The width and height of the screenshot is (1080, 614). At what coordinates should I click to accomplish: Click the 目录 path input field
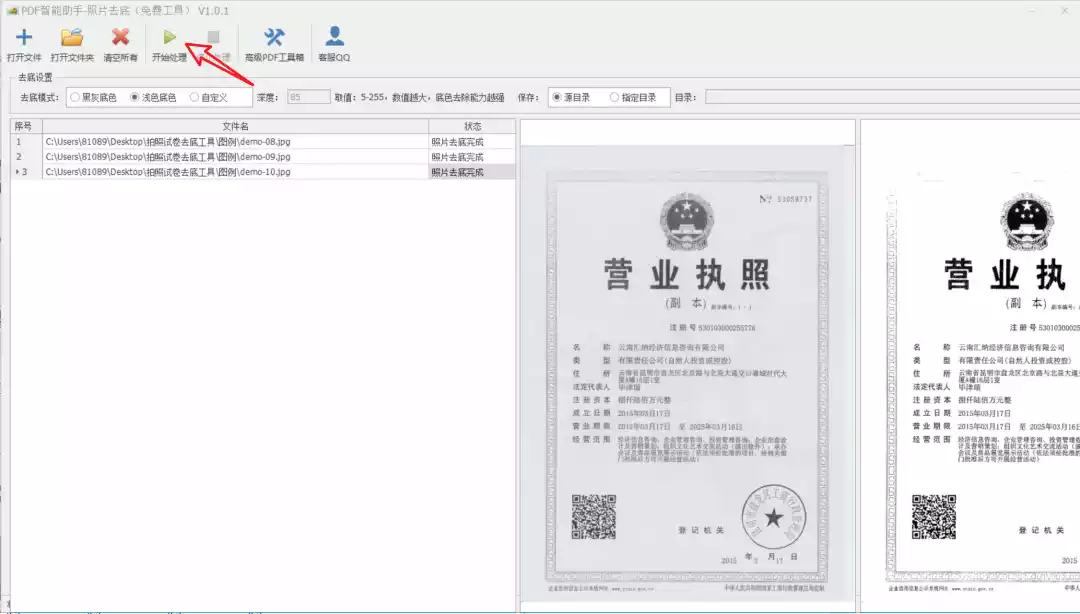pyautogui.click(x=893, y=97)
